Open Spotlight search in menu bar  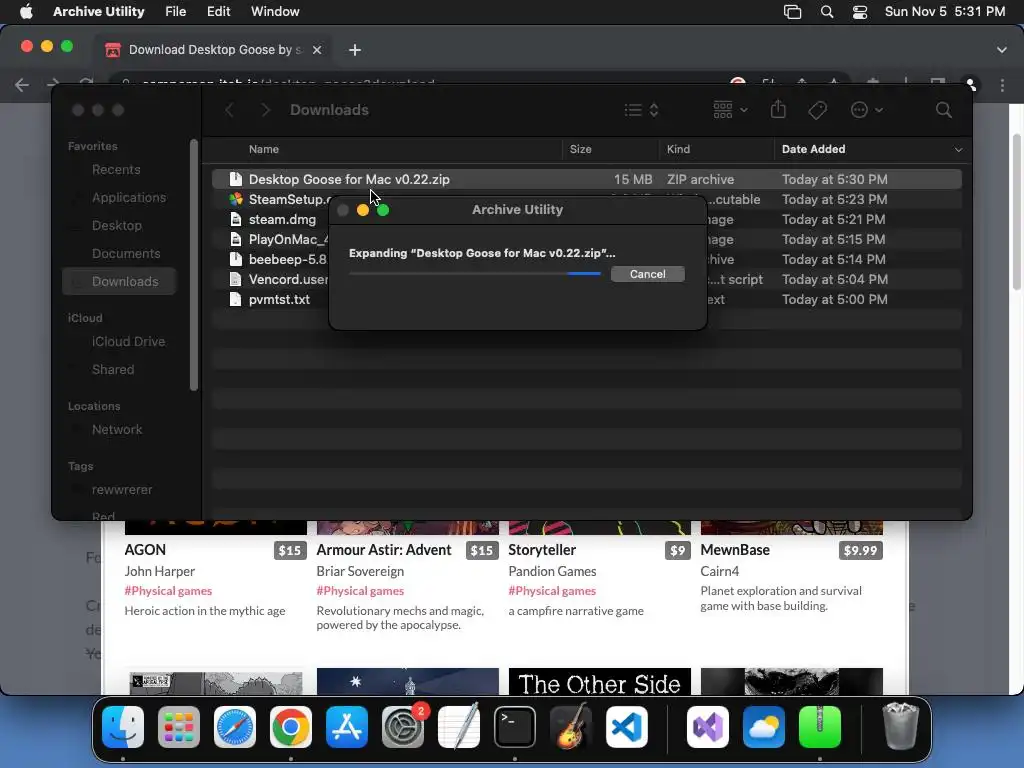[827, 12]
